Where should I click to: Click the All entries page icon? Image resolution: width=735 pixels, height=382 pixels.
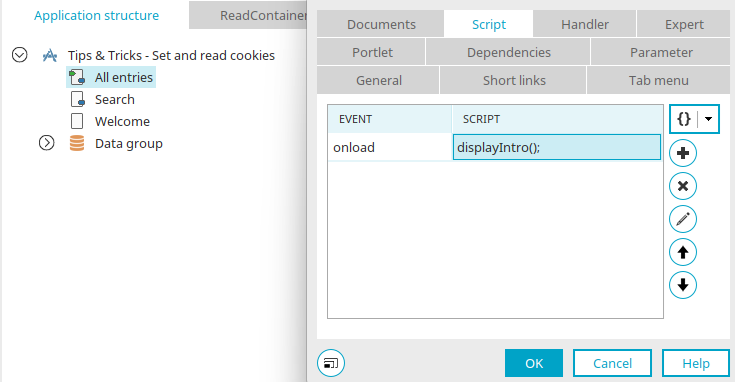click(x=77, y=77)
